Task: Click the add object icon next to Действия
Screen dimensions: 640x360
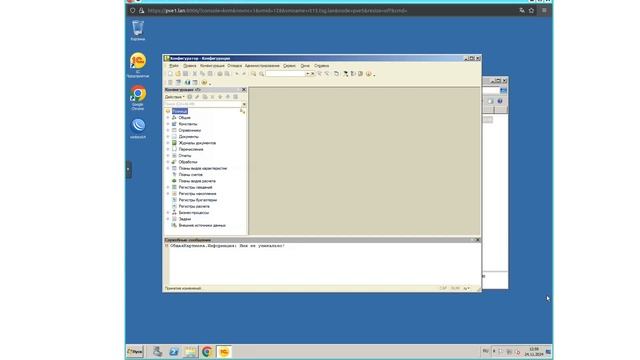Action: pyautogui.click(x=190, y=97)
